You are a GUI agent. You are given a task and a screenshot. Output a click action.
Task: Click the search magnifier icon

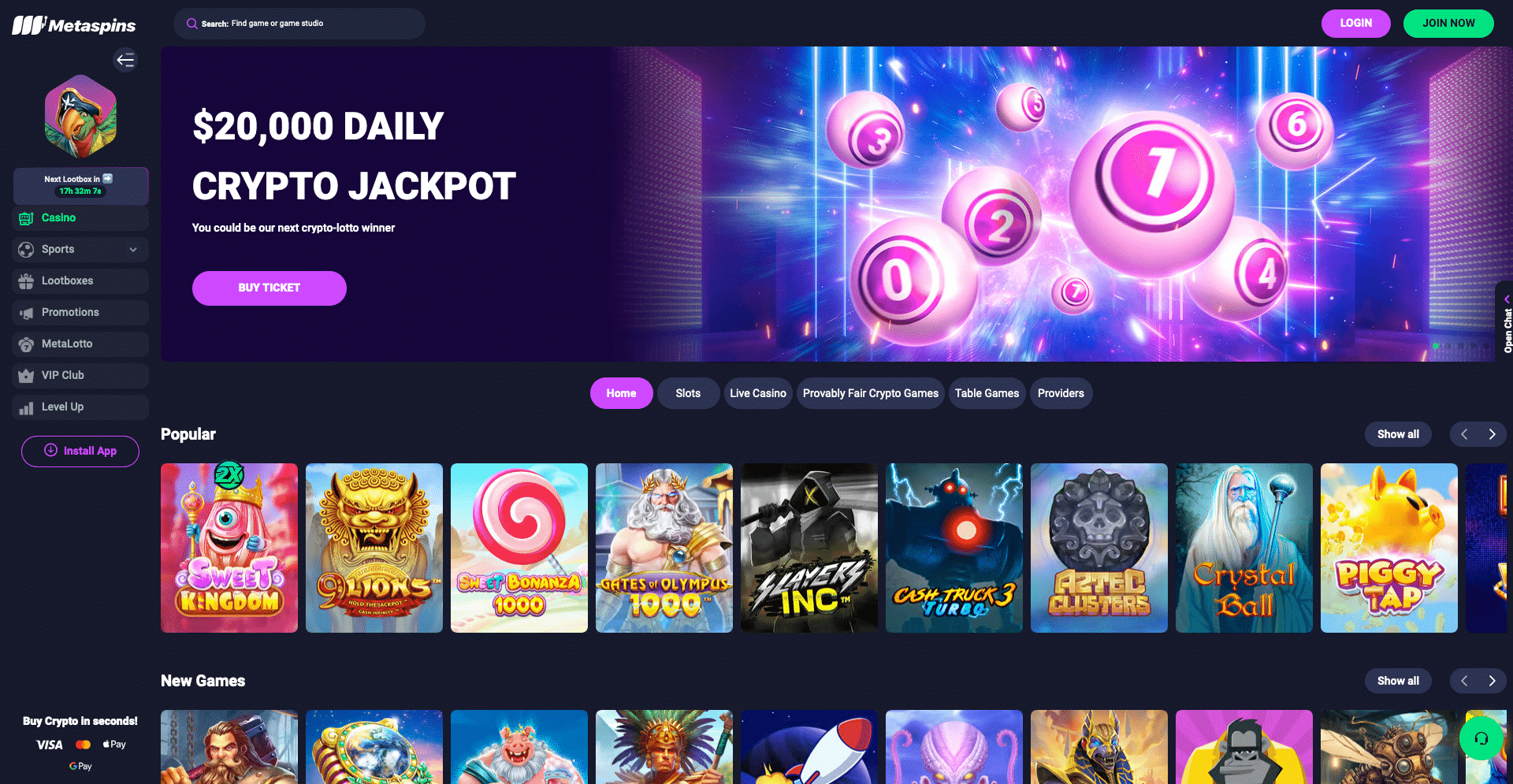click(x=191, y=24)
